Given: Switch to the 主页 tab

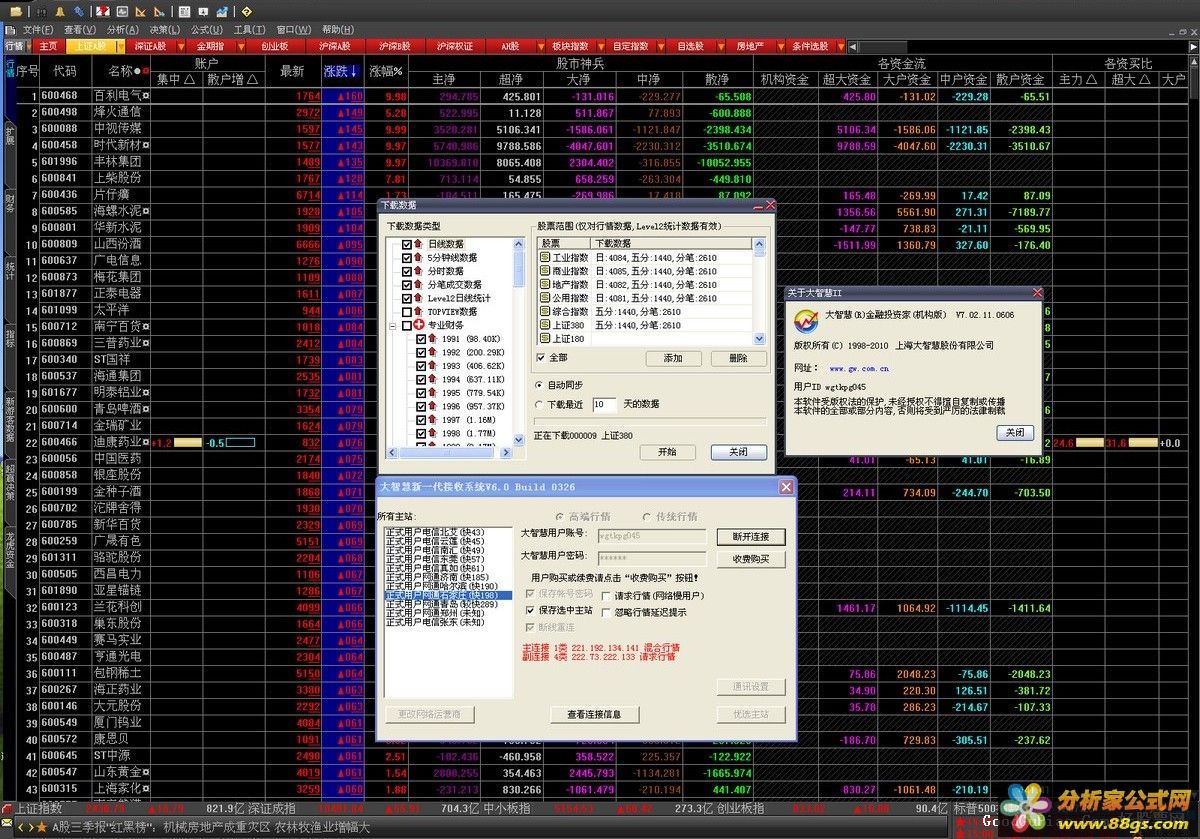Looking at the screenshot, I should point(48,46).
